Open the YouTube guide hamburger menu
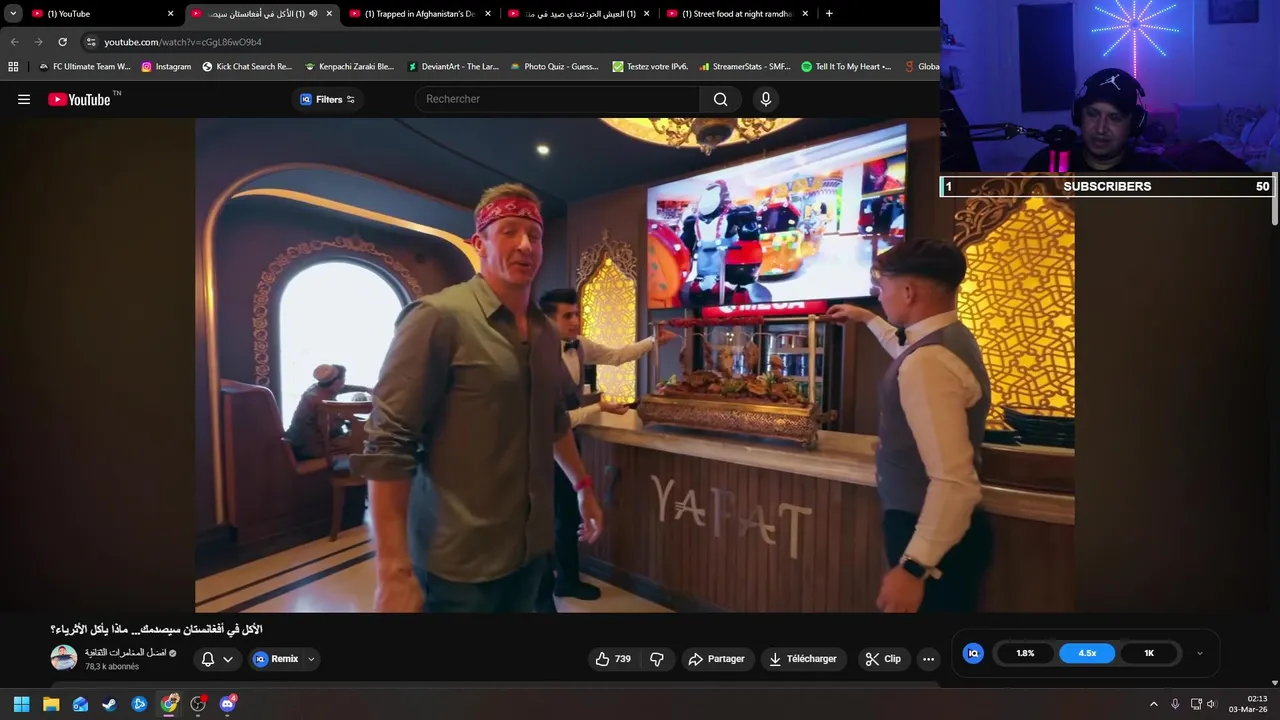The width and height of the screenshot is (1280, 720). (24, 99)
